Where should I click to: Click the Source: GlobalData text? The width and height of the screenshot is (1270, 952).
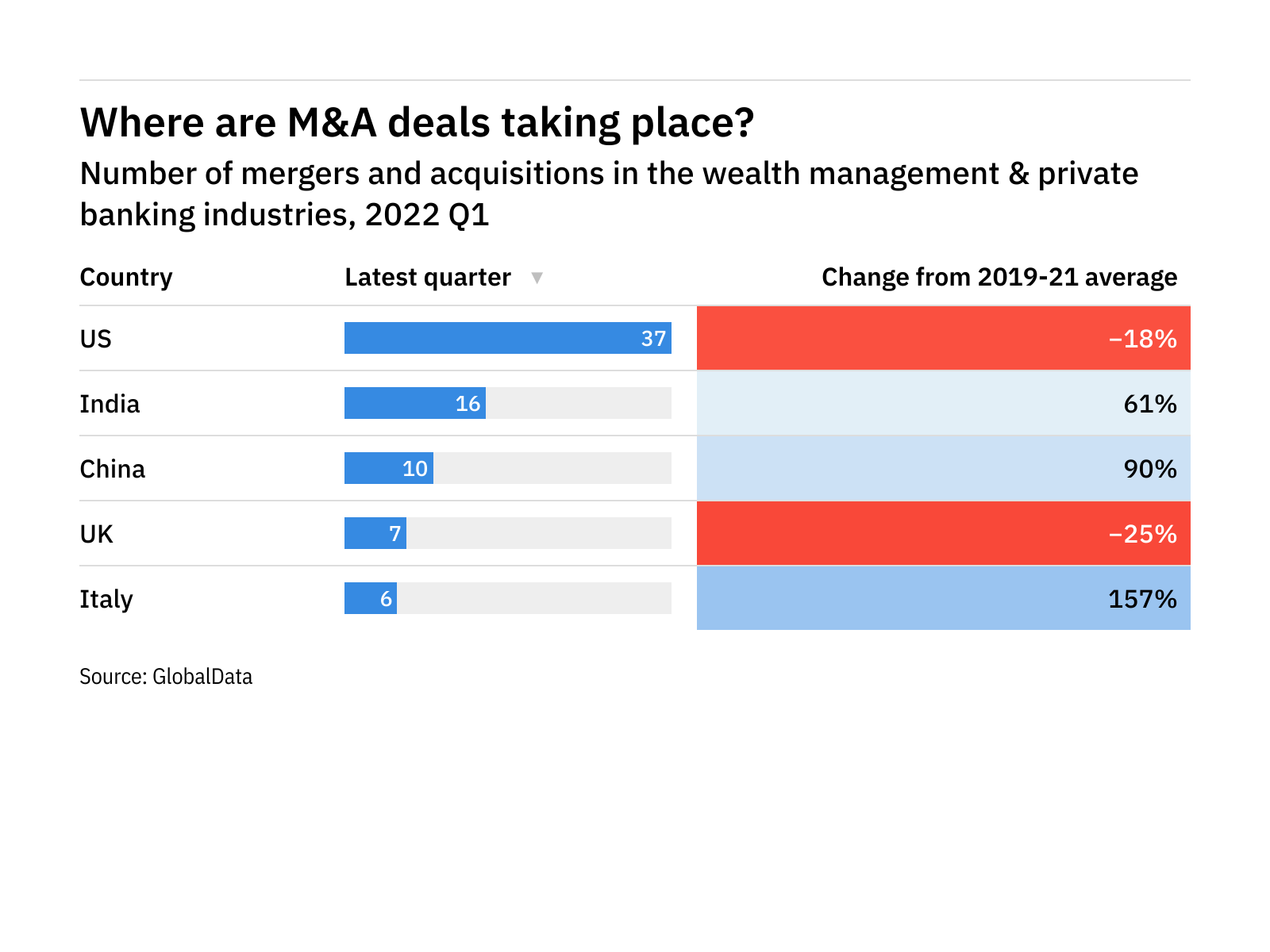166,677
